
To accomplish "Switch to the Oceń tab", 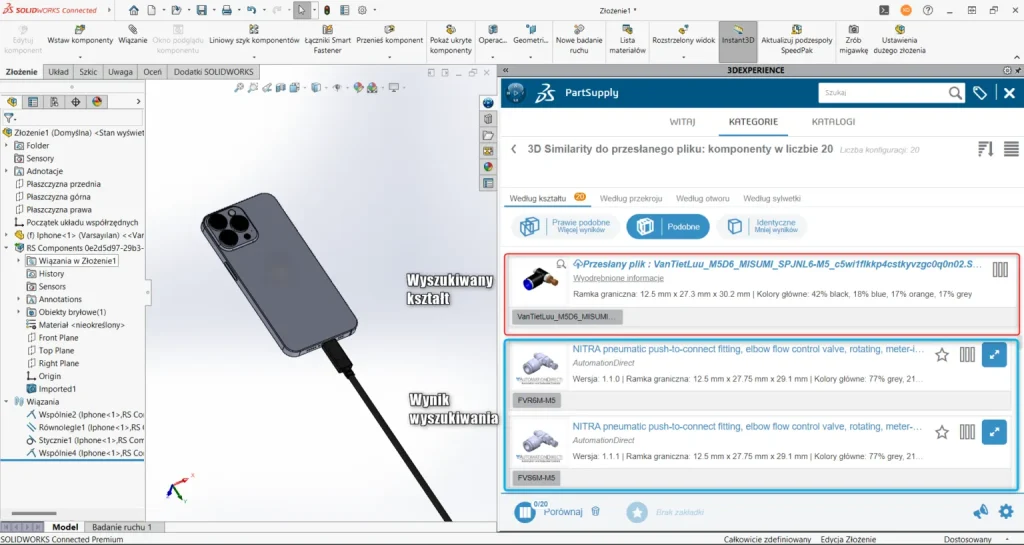I will pyautogui.click(x=152, y=72).
